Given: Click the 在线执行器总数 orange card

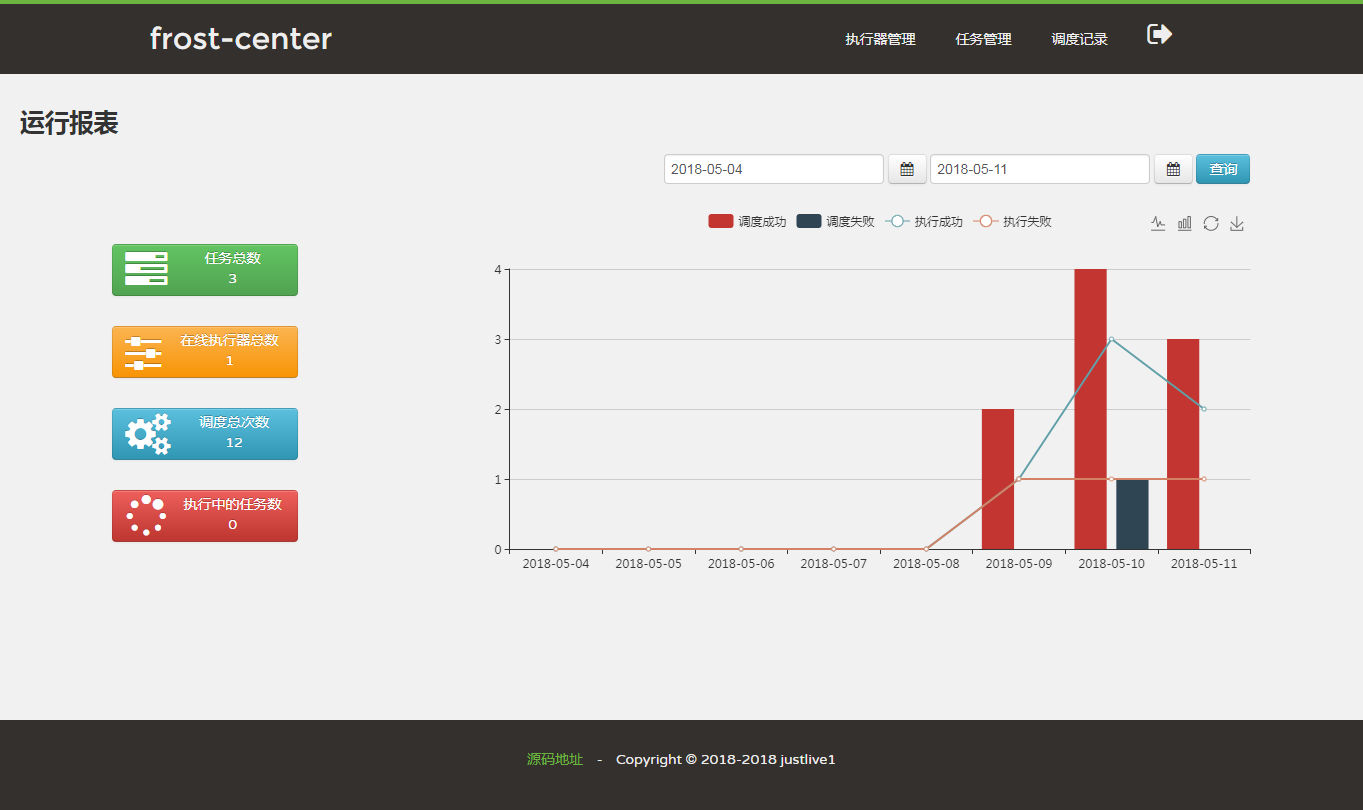Looking at the screenshot, I should 205,352.
